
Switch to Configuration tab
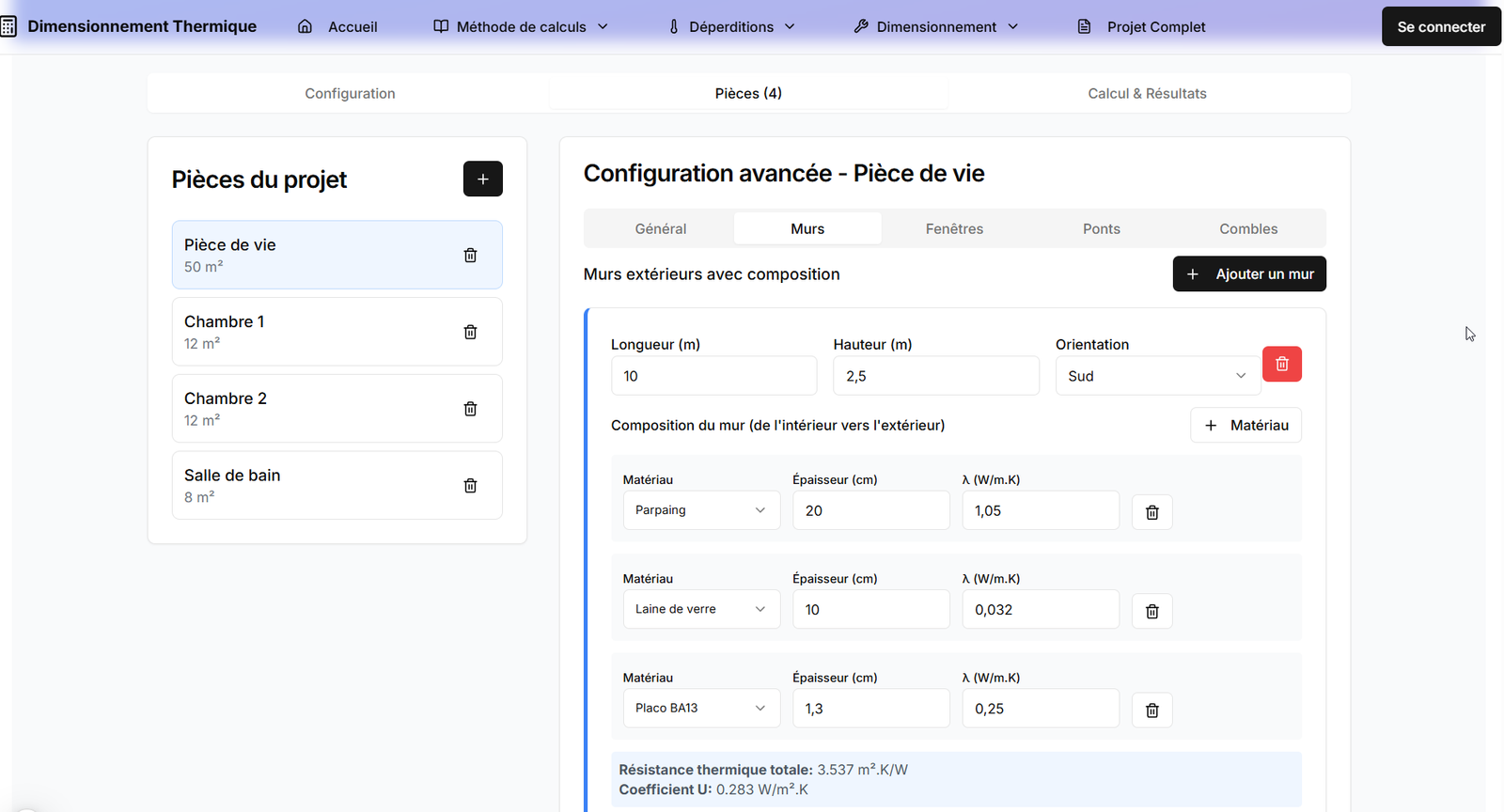click(350, 93)
